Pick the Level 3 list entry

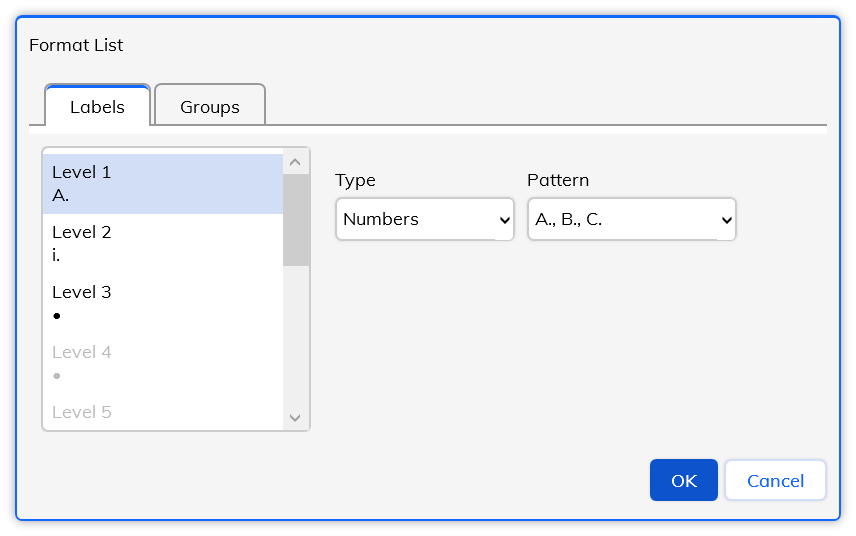(x=163, y=304)
